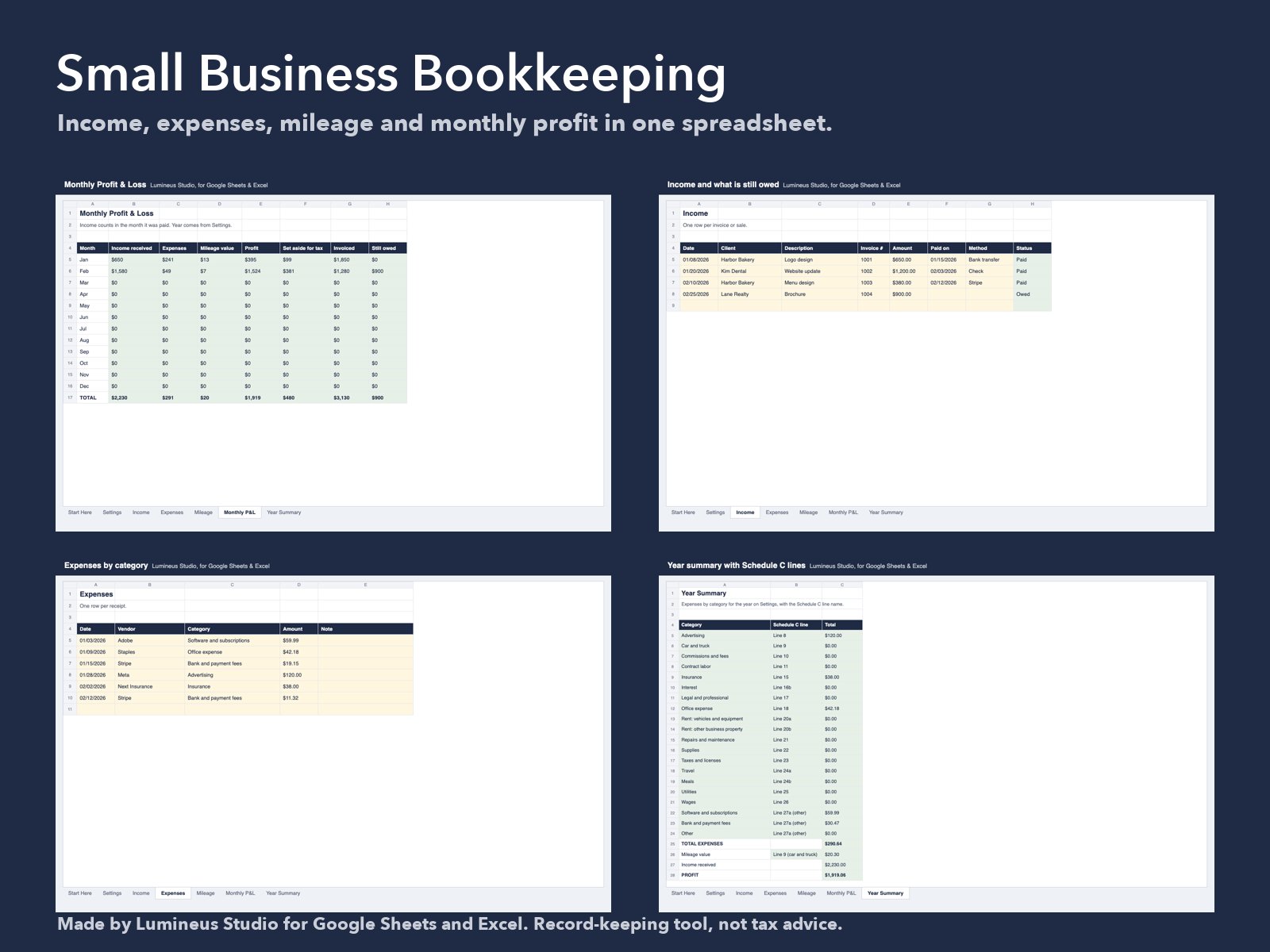Image resolution: width=1270 pixels, height=952 pixels.
Task: Open Year Summary tab in Monthly Profit & Loss sheet
Action: [x=283, y=512]
